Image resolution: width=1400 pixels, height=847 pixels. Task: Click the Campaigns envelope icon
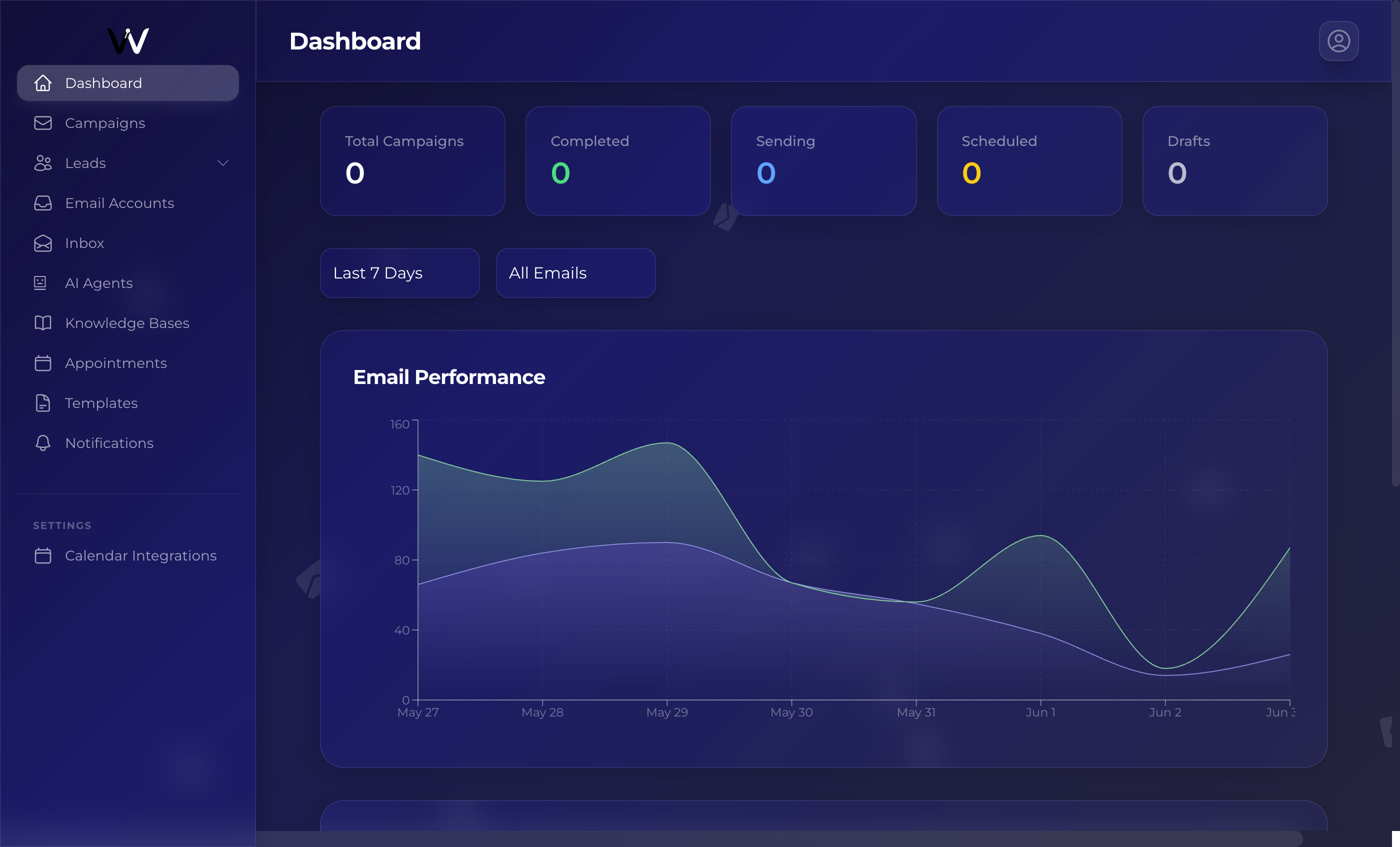42,122
